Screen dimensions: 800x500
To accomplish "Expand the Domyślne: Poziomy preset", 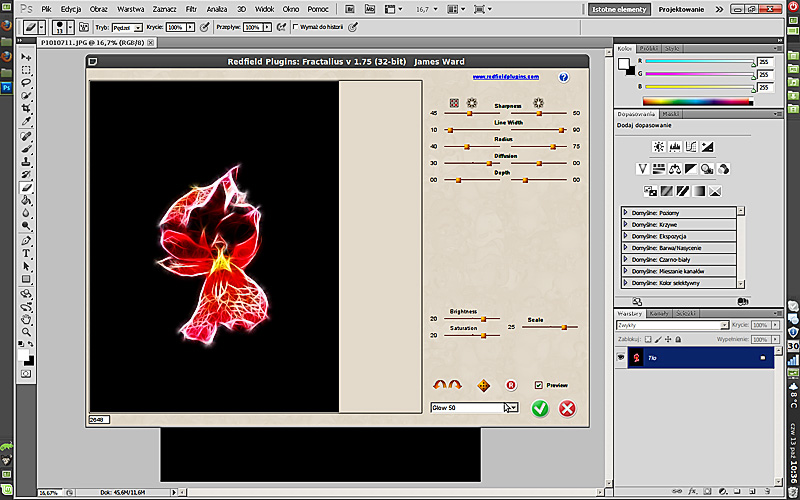I will (626, 212).
